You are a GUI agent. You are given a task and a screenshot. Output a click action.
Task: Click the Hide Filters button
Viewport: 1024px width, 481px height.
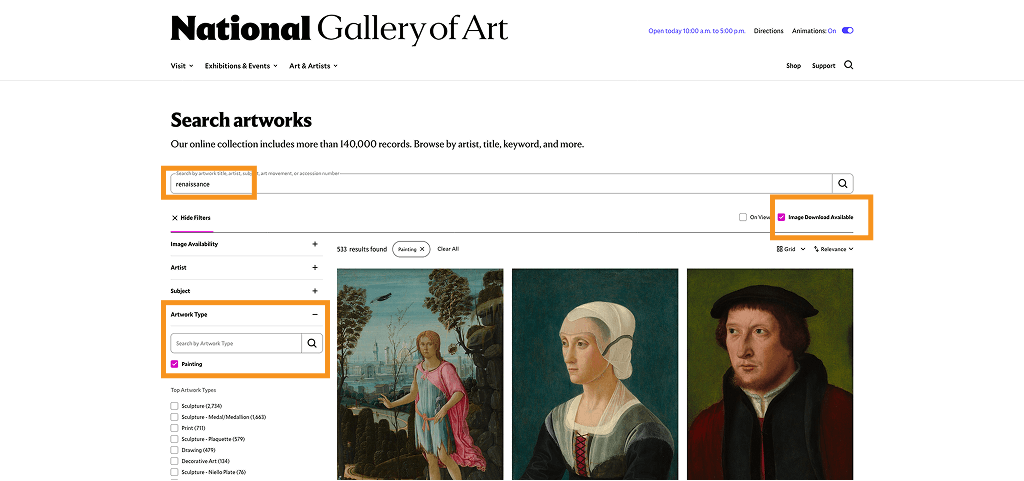click(191, 218)
